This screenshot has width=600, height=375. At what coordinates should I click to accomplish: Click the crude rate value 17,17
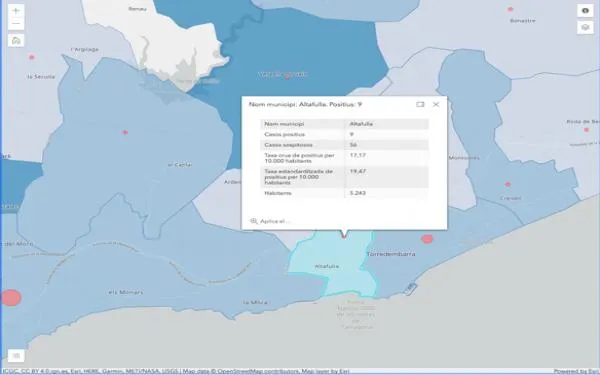click(x=358, y=155)
